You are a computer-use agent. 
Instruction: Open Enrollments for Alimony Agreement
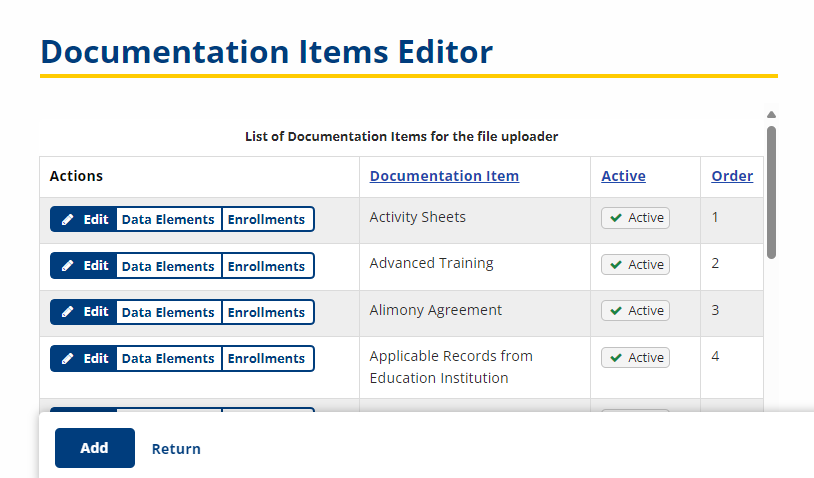(267, 312)
